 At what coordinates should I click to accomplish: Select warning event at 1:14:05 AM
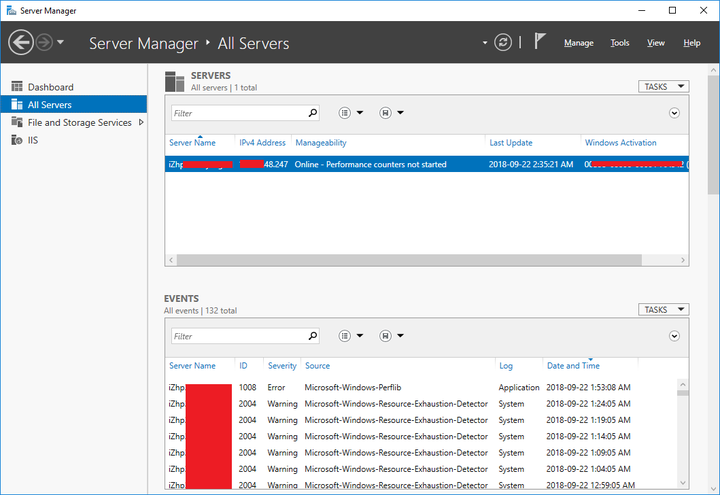click(421, 436)
